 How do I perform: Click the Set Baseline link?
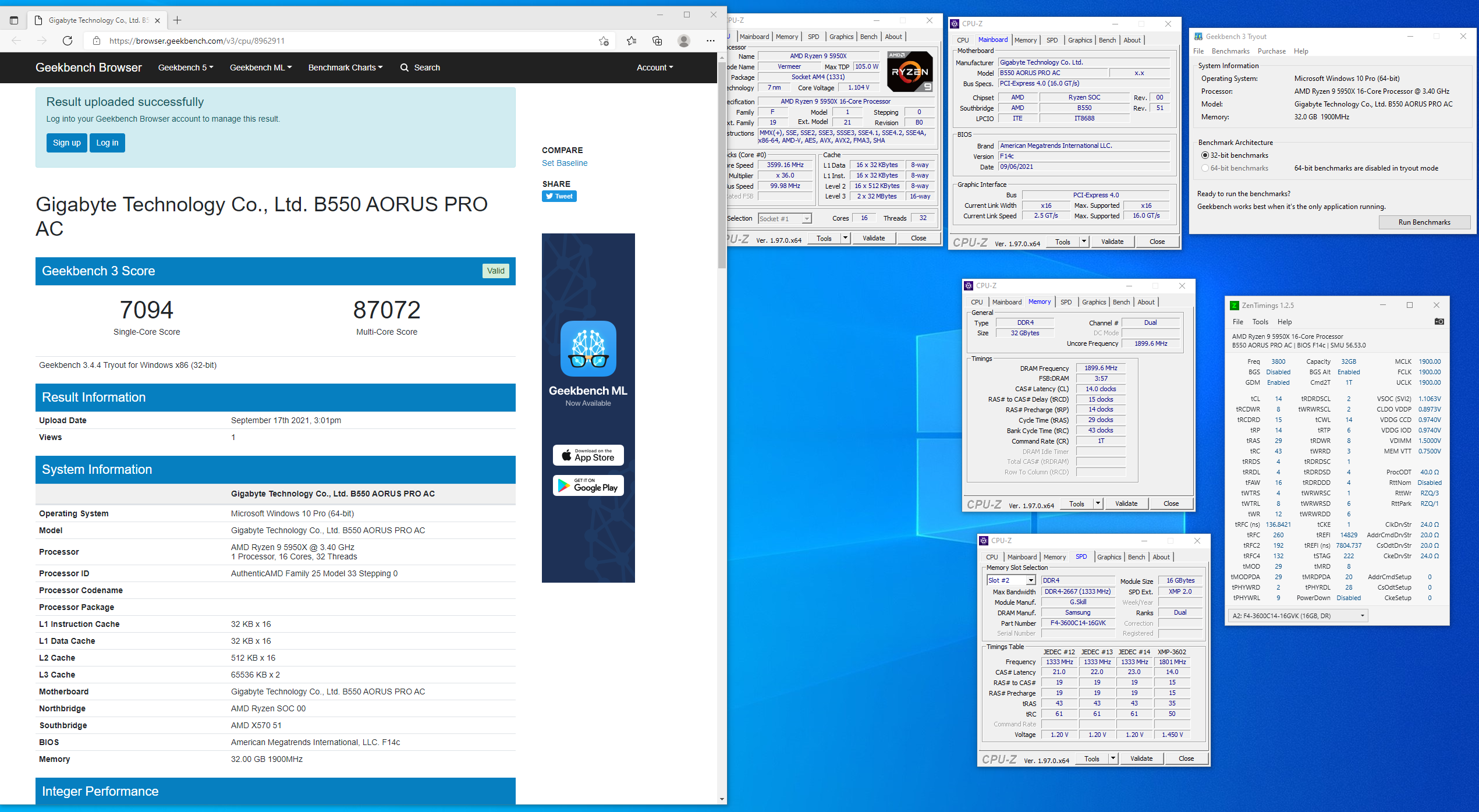[x=565, y=163]
